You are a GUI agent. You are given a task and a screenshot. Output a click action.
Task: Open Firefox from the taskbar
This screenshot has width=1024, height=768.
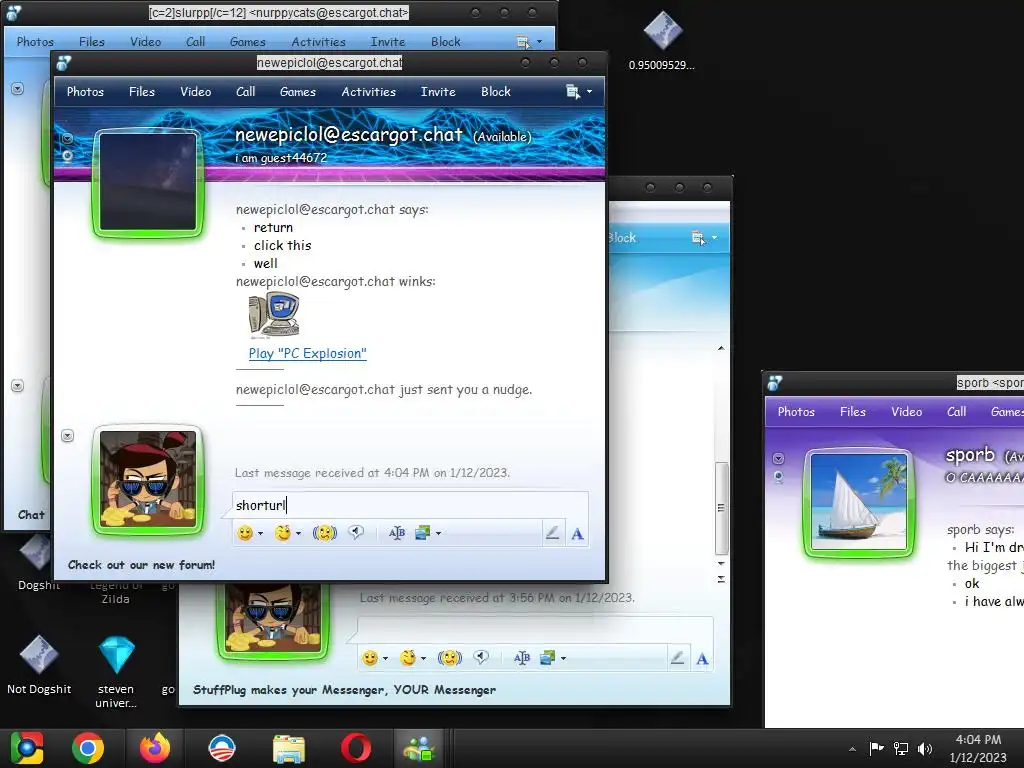tap(155, 748)
